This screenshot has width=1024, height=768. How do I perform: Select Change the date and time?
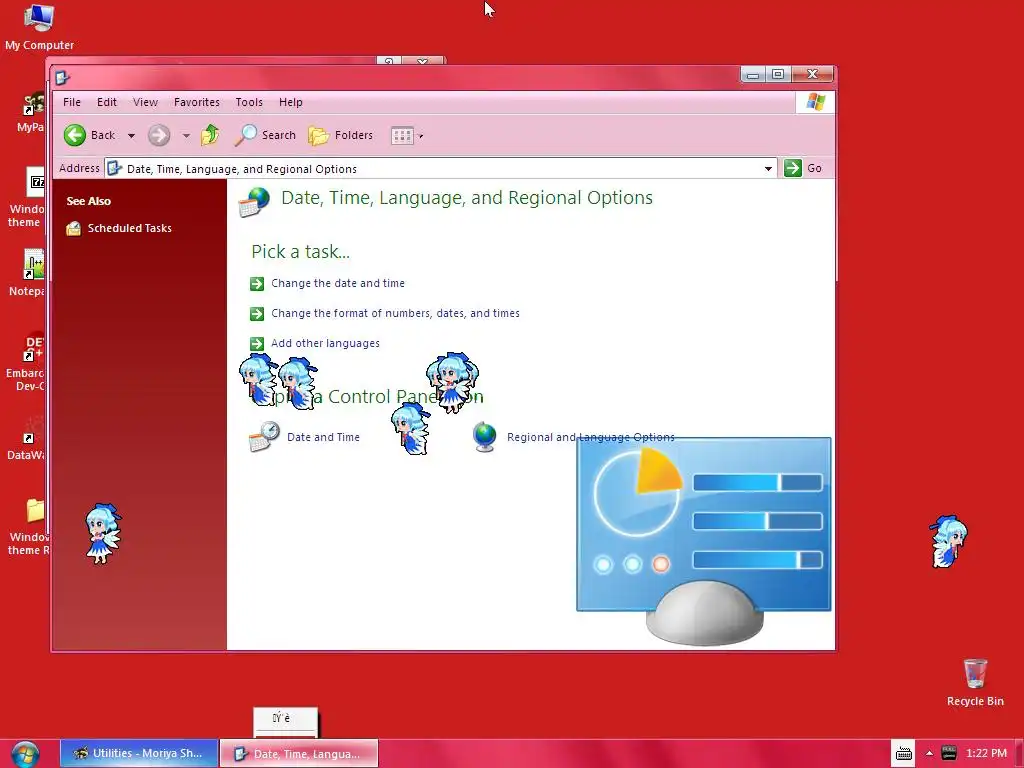point(338,283)
